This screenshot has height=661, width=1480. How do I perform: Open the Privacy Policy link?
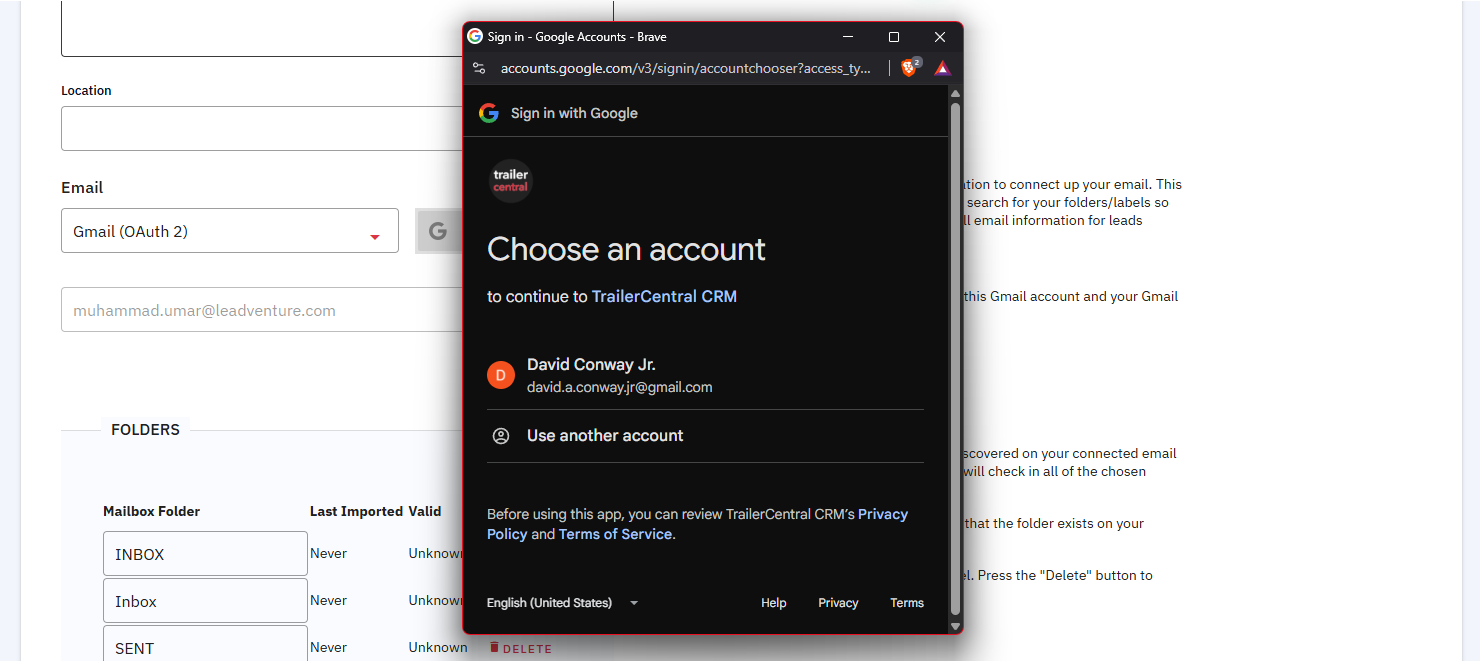698,524
